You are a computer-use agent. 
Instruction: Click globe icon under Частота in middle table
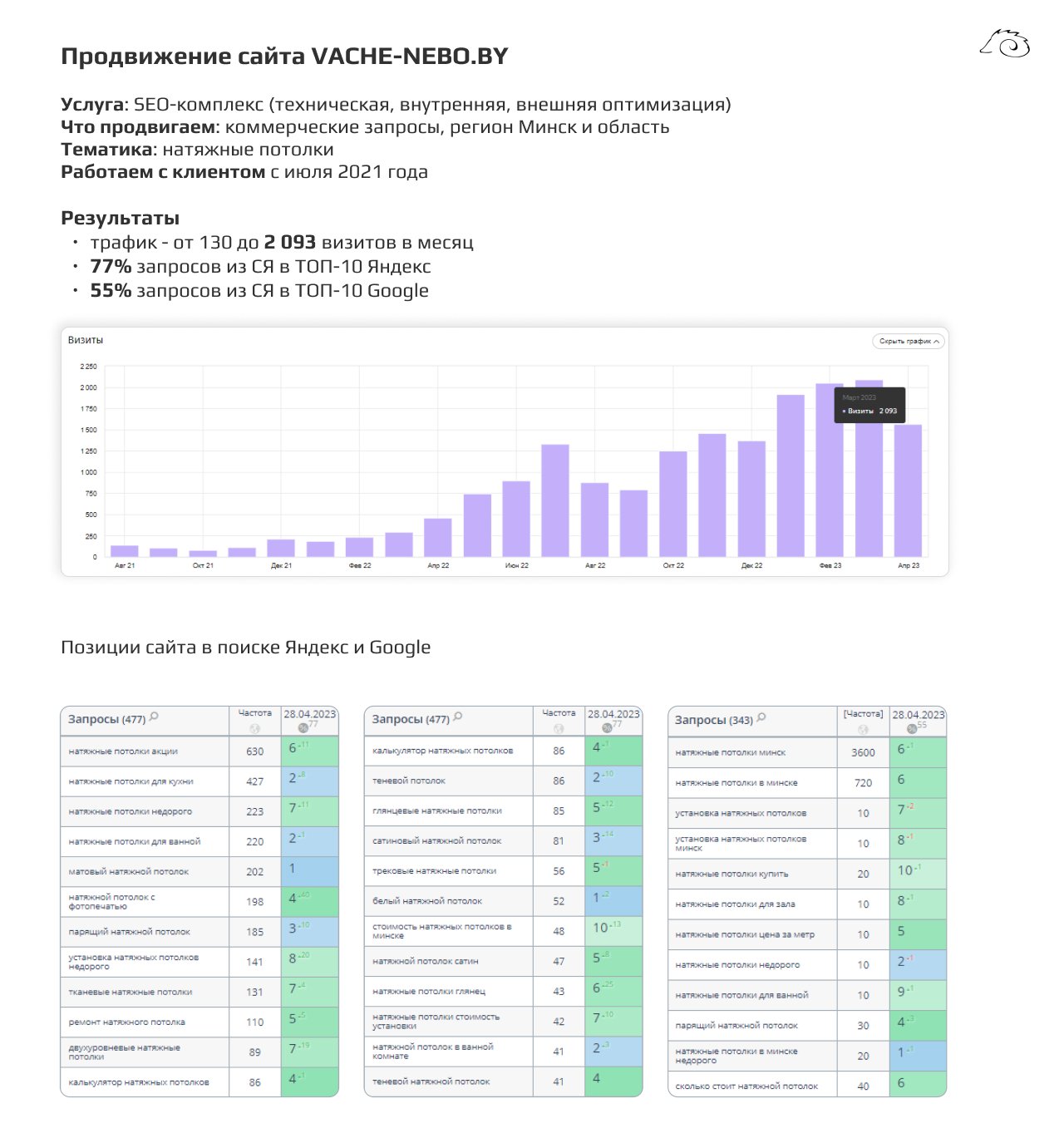coord(559,729)
